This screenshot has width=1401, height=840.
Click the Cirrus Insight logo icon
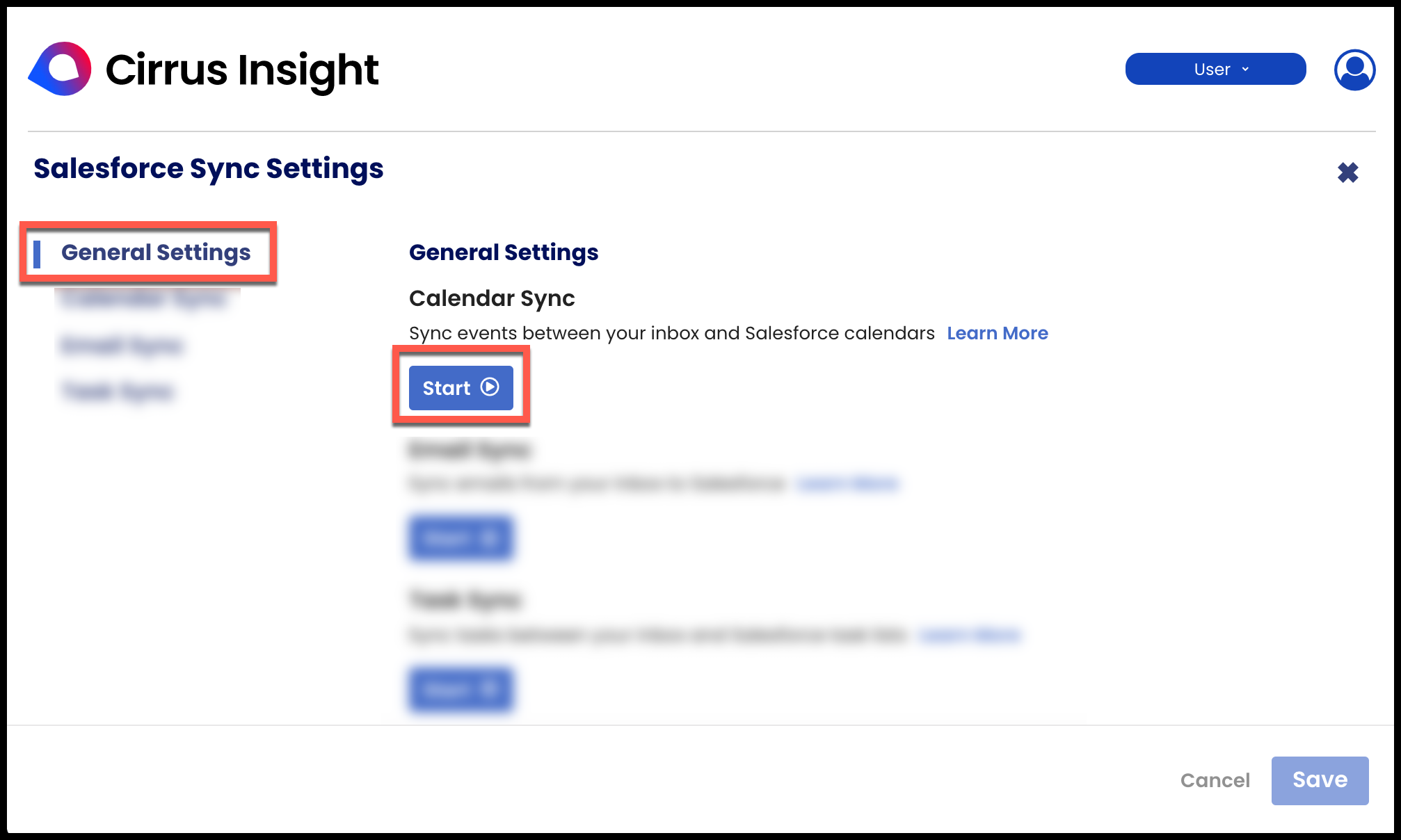click(x=61, y=69)
